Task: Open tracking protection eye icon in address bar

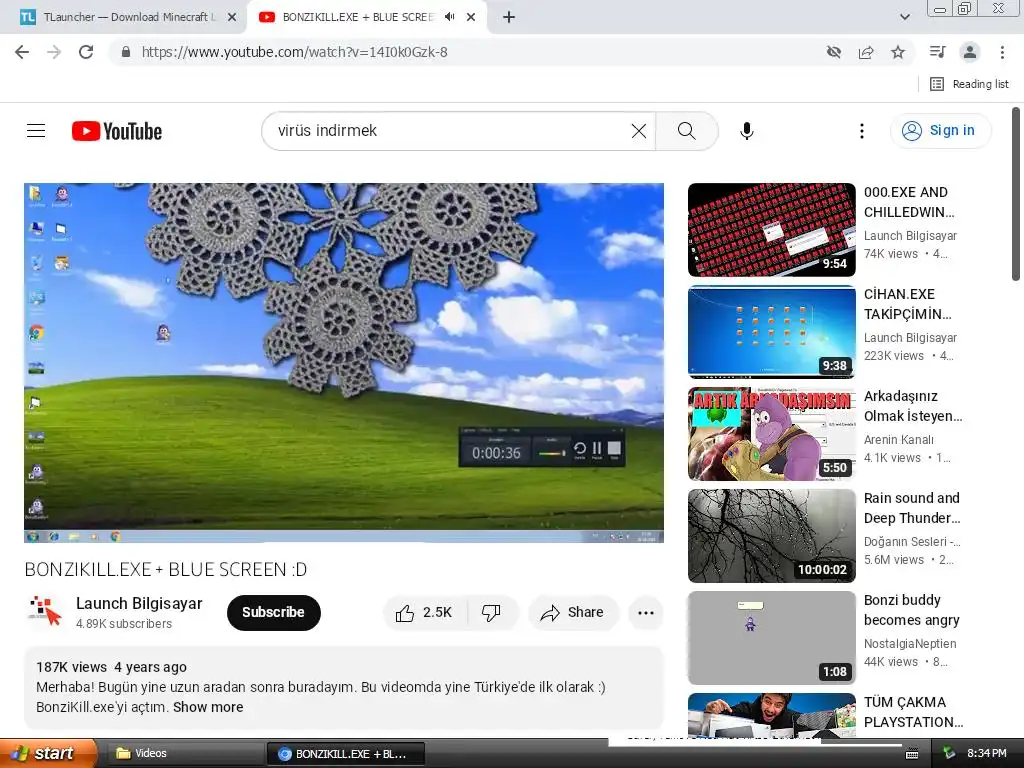Action: 833,52
